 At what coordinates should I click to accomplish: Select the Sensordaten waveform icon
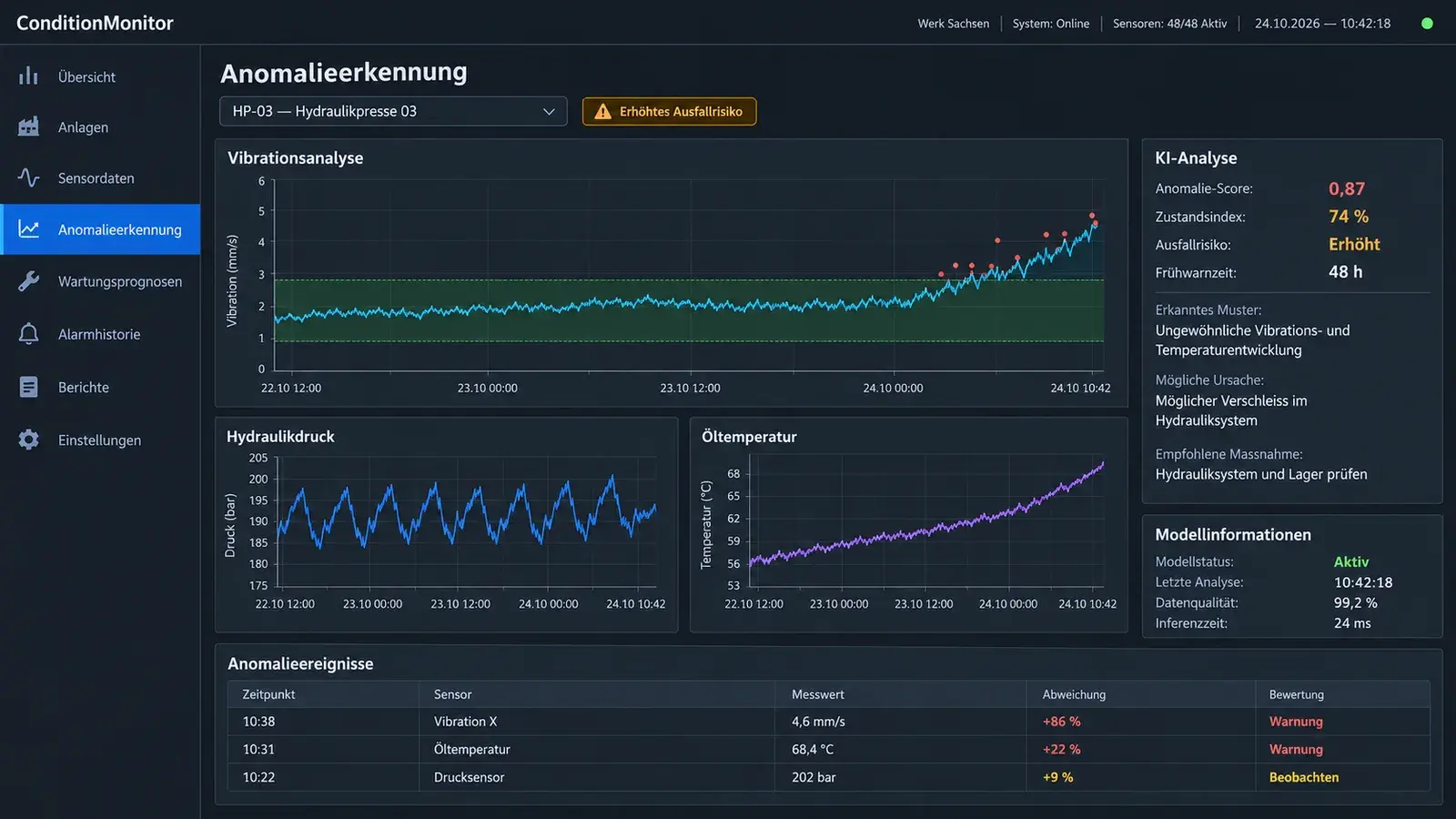pyautogui.click(x=28, y=177)
